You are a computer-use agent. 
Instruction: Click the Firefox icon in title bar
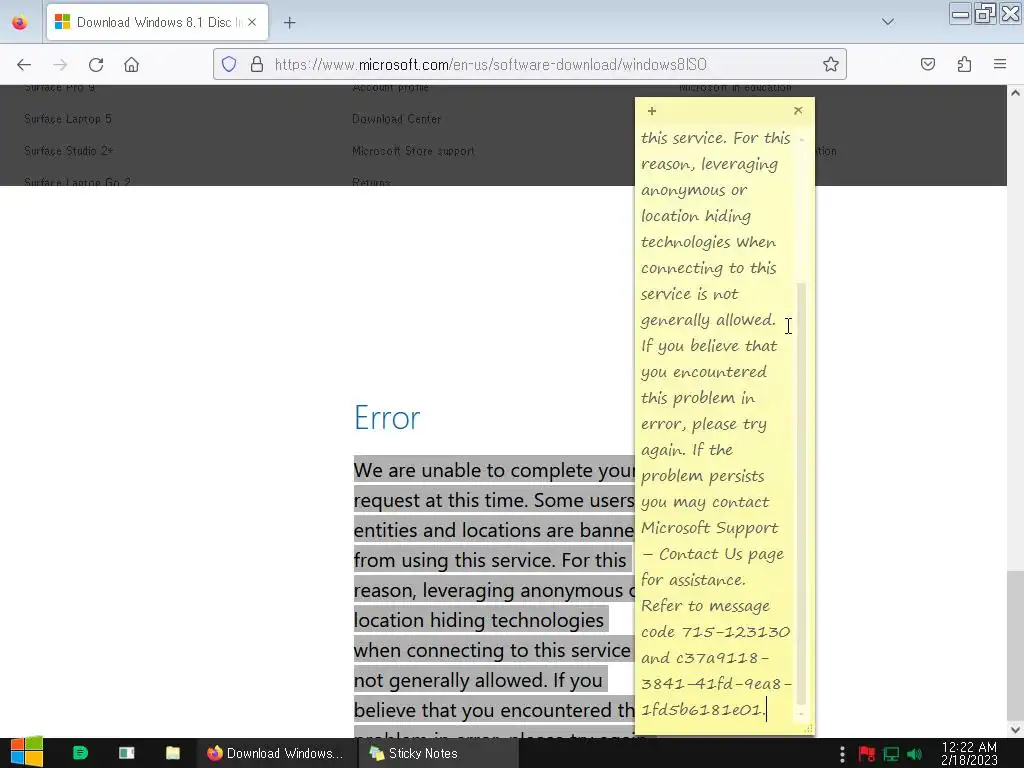coord(20,23)
